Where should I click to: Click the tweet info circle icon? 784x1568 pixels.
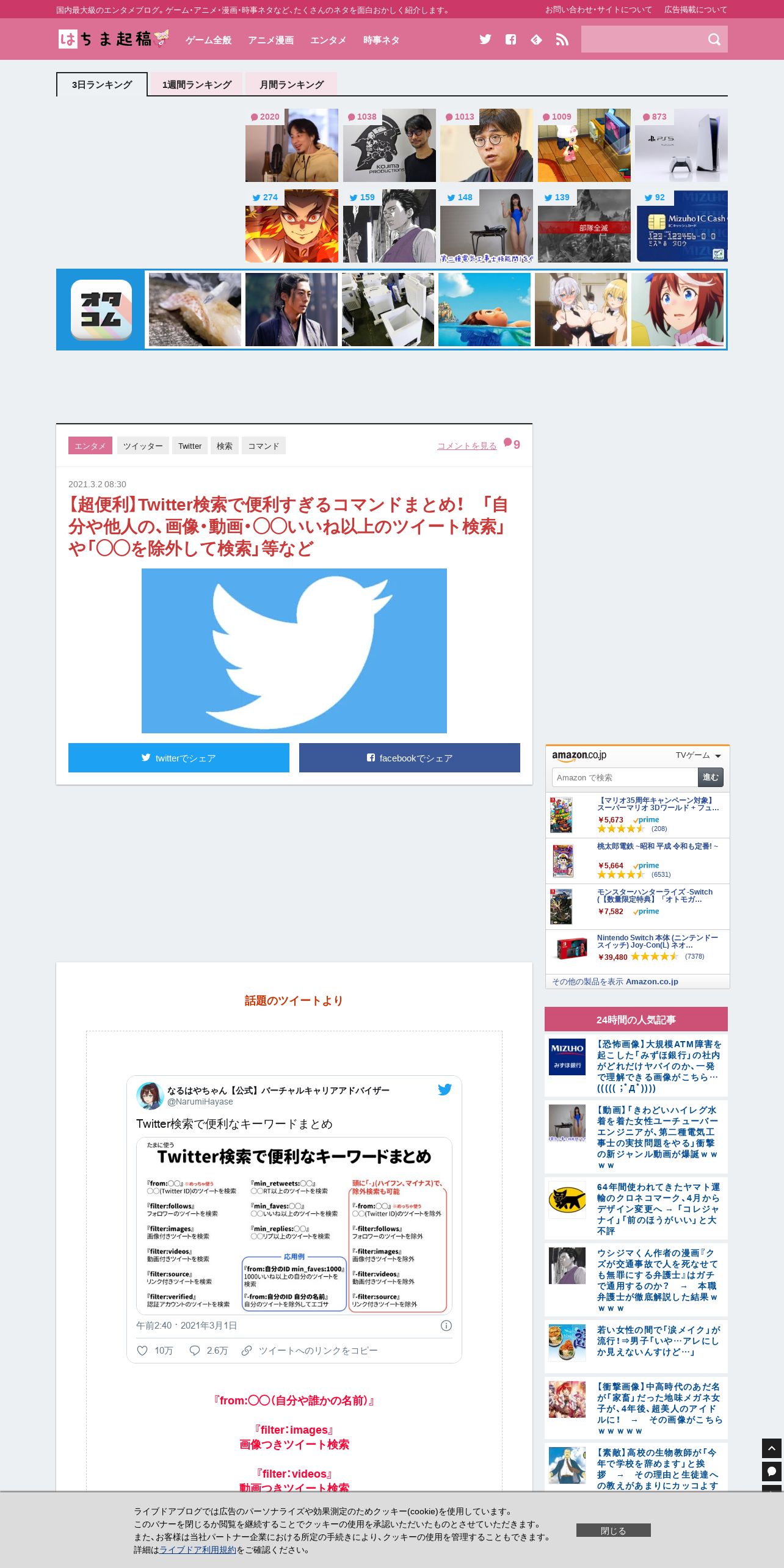click(446, 1326)
